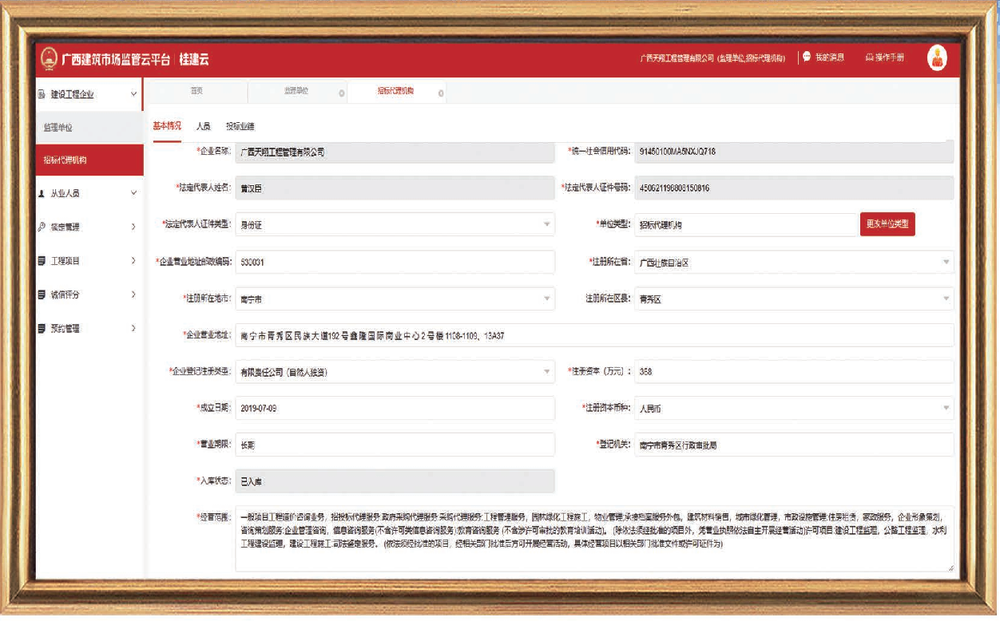1000x621 pixels.
Task: Switch to the 首页 tab
Action: [x=196, y=91]
